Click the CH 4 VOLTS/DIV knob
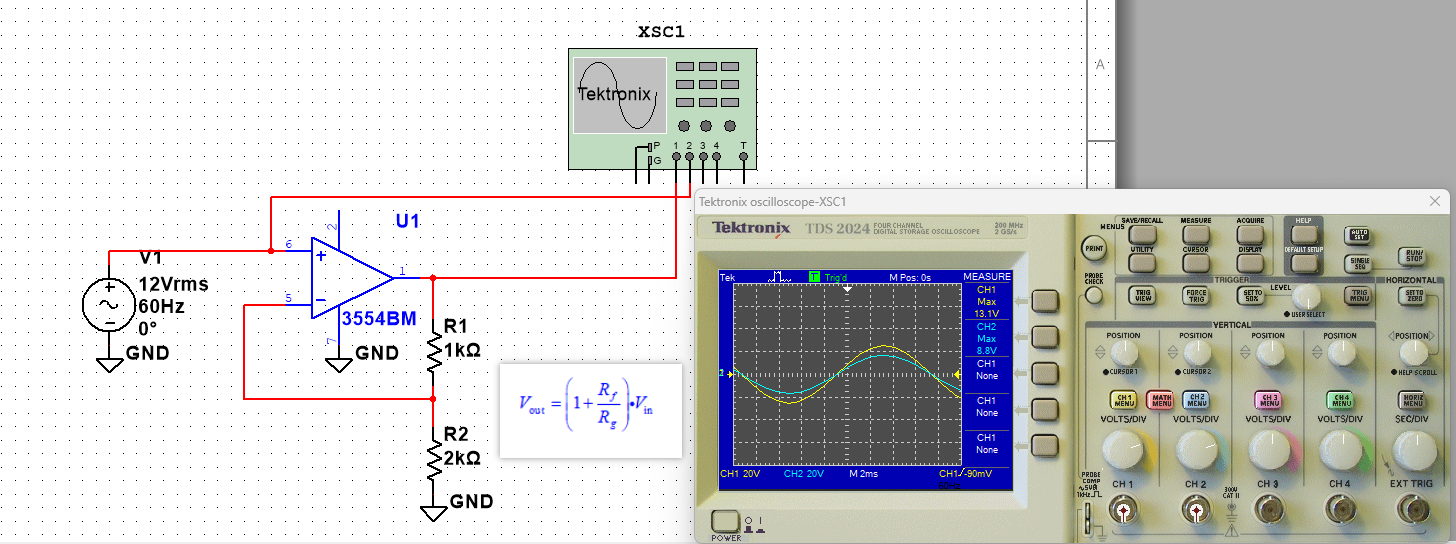Viewport: 1456px width, 544px height. (1341, 452)
